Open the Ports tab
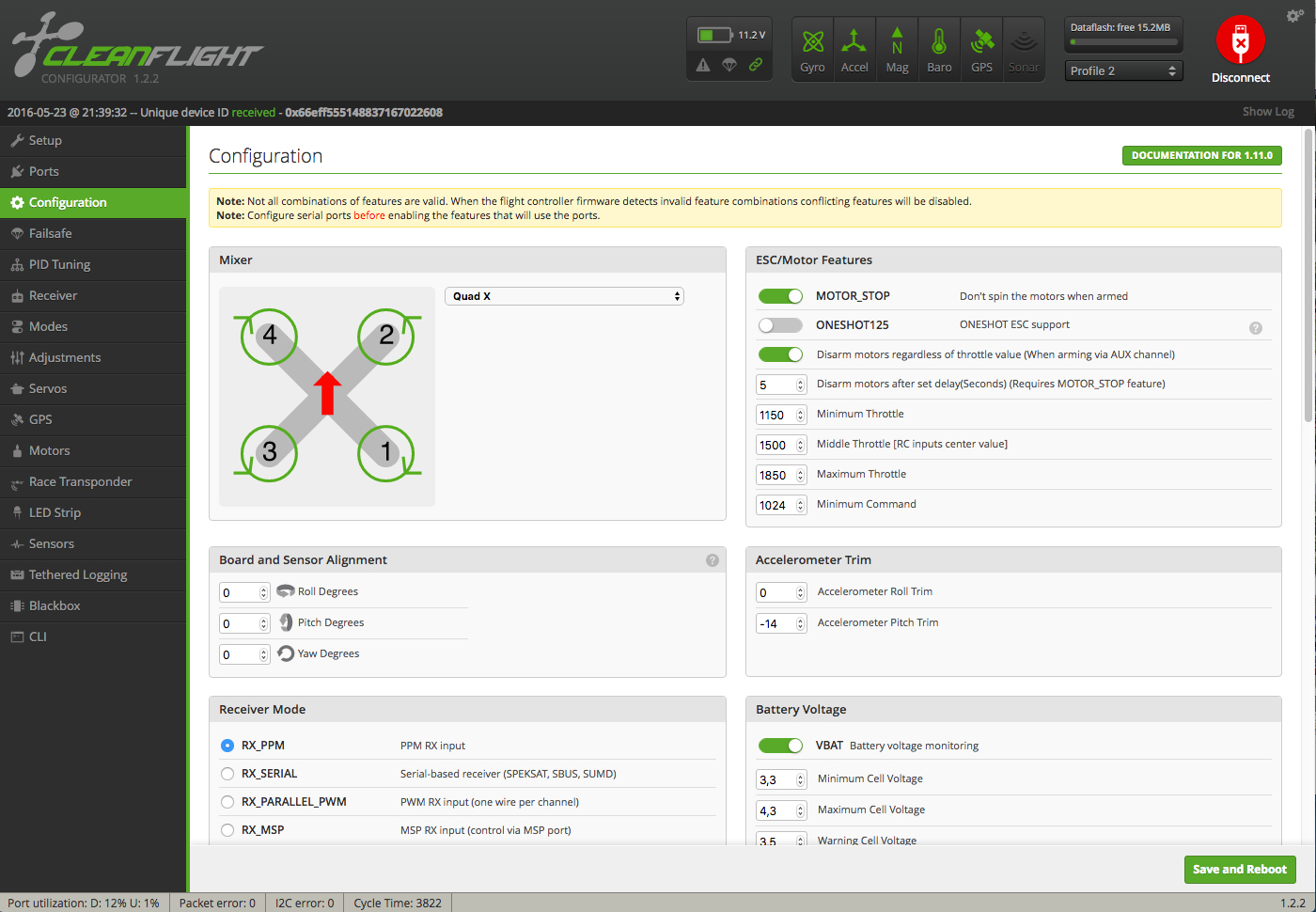 pos(93,171)
